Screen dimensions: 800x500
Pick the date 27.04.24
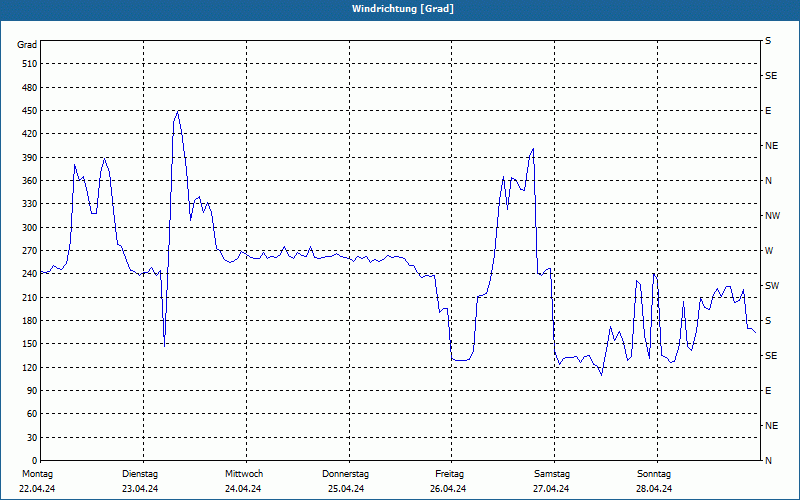point(551,489)
